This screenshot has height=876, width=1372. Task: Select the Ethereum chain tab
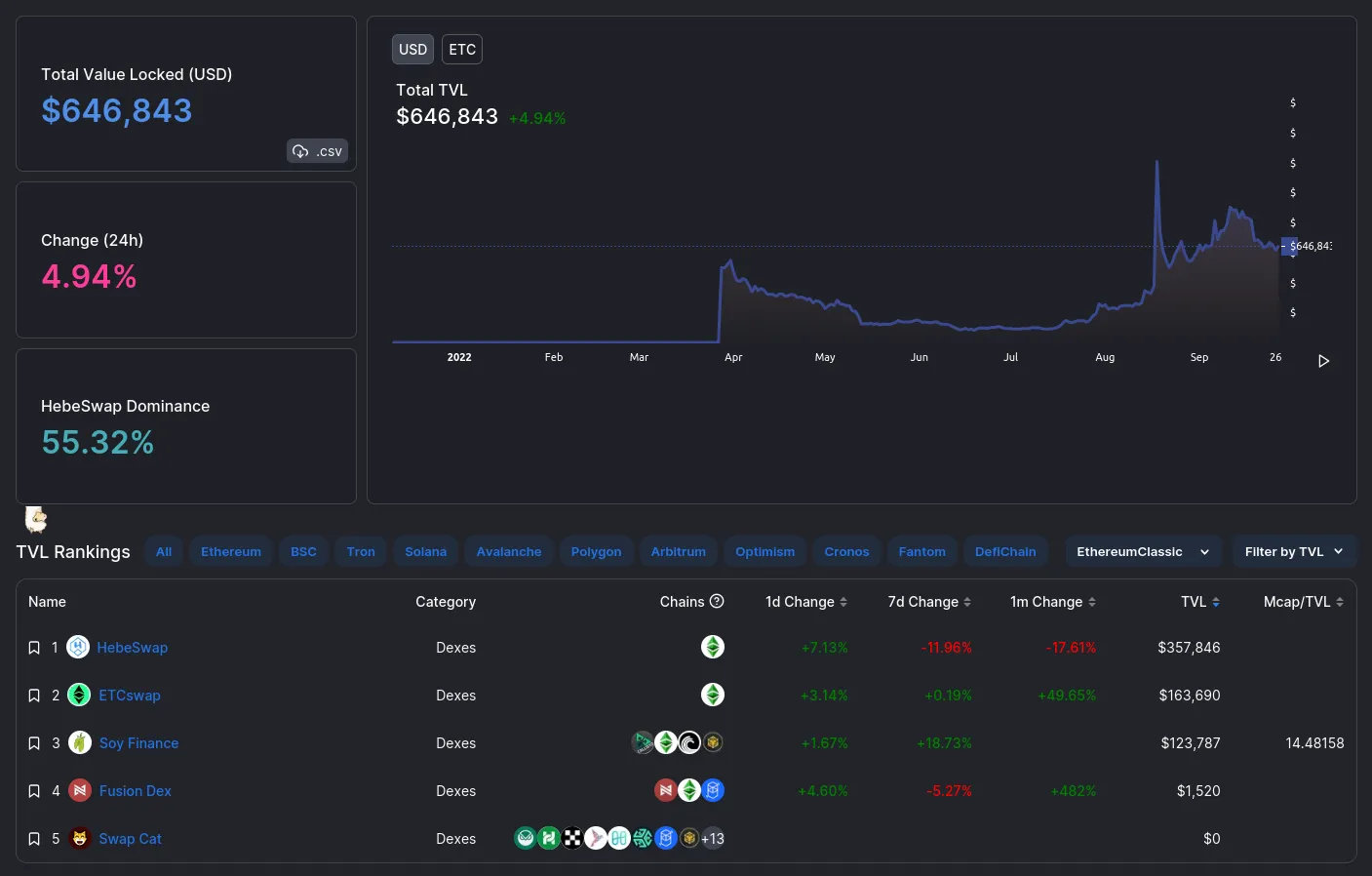point(231,551)
